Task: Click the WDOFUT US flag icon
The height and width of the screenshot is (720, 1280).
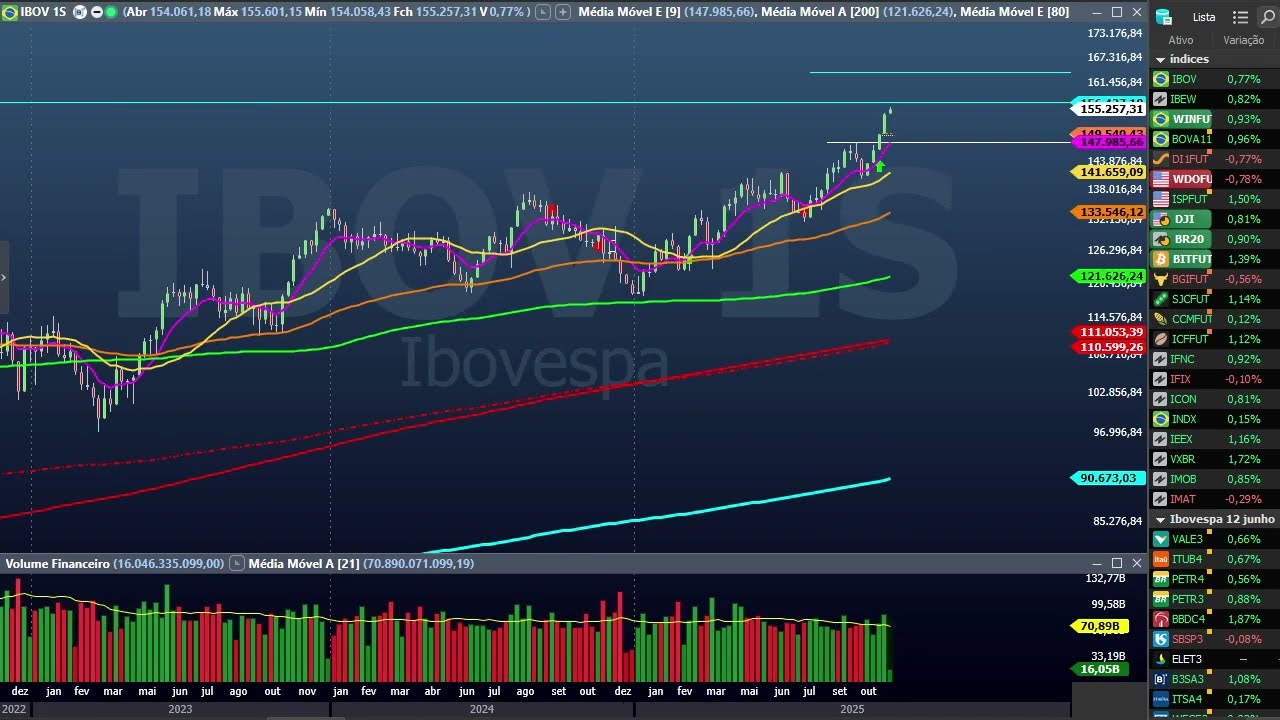Action: click(x=1161, y=179)
